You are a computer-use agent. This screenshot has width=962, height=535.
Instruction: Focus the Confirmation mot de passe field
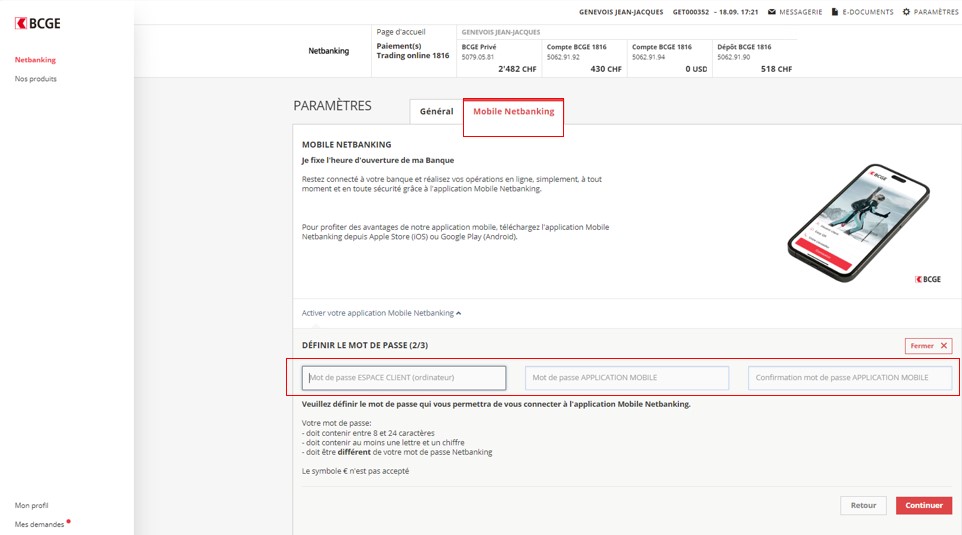click(x=850, y=378)
